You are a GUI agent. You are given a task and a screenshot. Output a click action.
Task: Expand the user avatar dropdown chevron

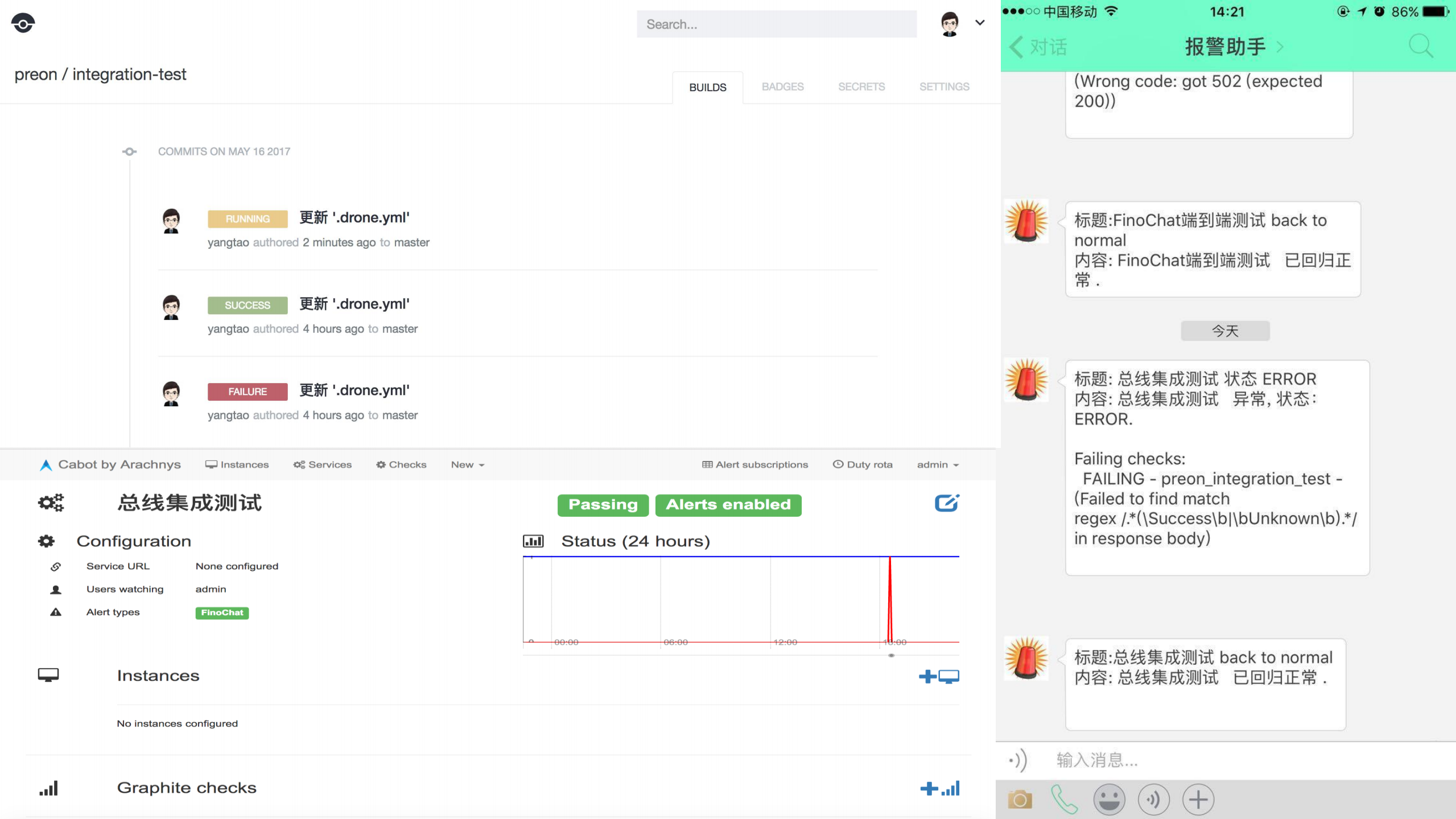[x=980, y=23]
